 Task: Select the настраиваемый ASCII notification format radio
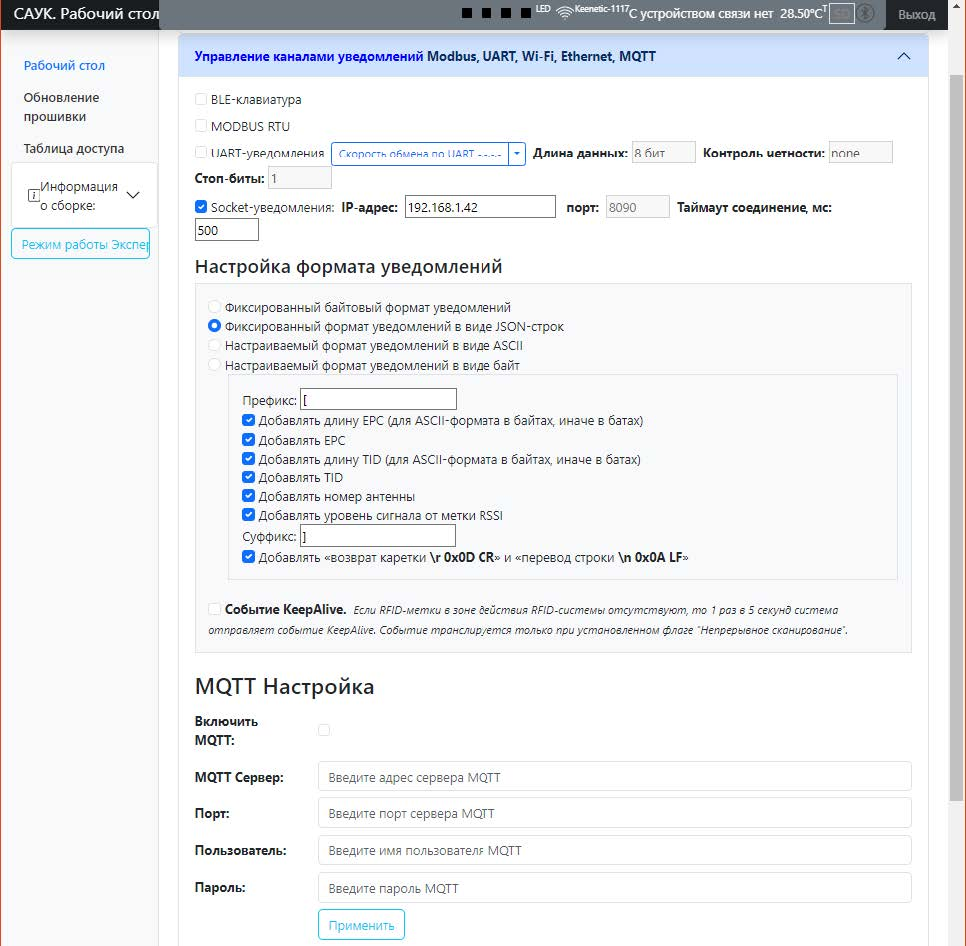click(213, 345)
